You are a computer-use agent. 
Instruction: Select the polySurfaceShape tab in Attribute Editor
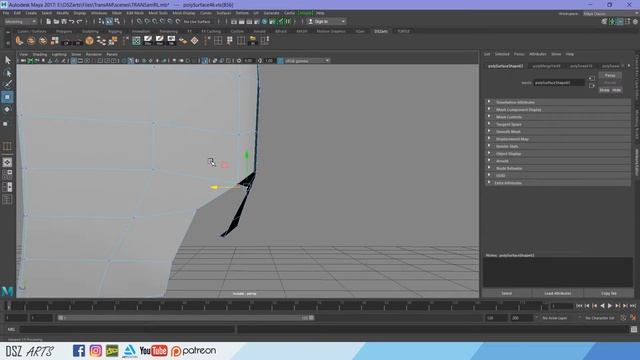pos(505,66)
